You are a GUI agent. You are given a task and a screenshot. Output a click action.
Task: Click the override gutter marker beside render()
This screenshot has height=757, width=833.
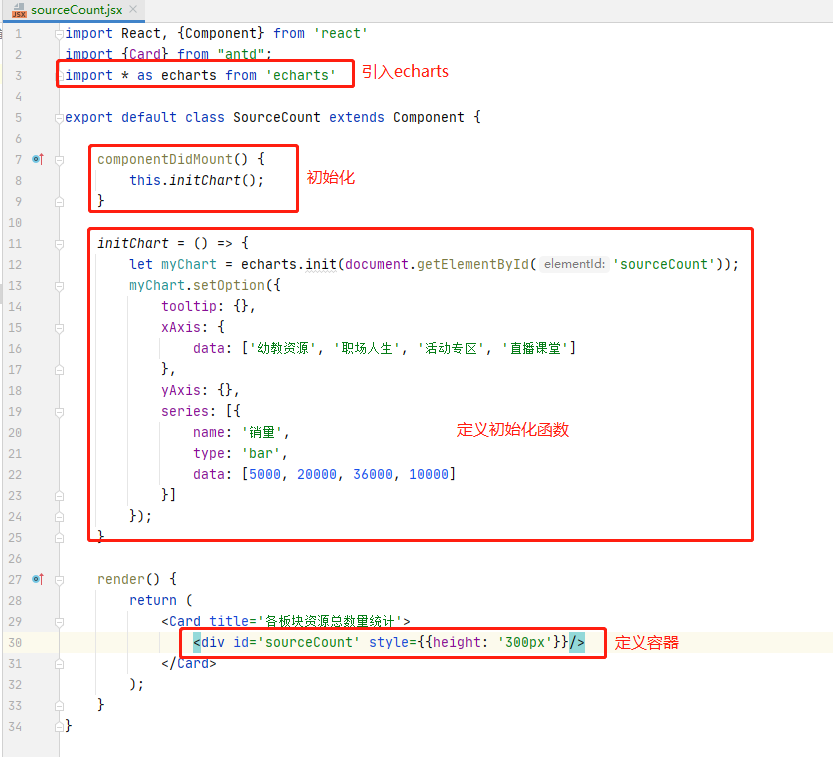point(38,579)
